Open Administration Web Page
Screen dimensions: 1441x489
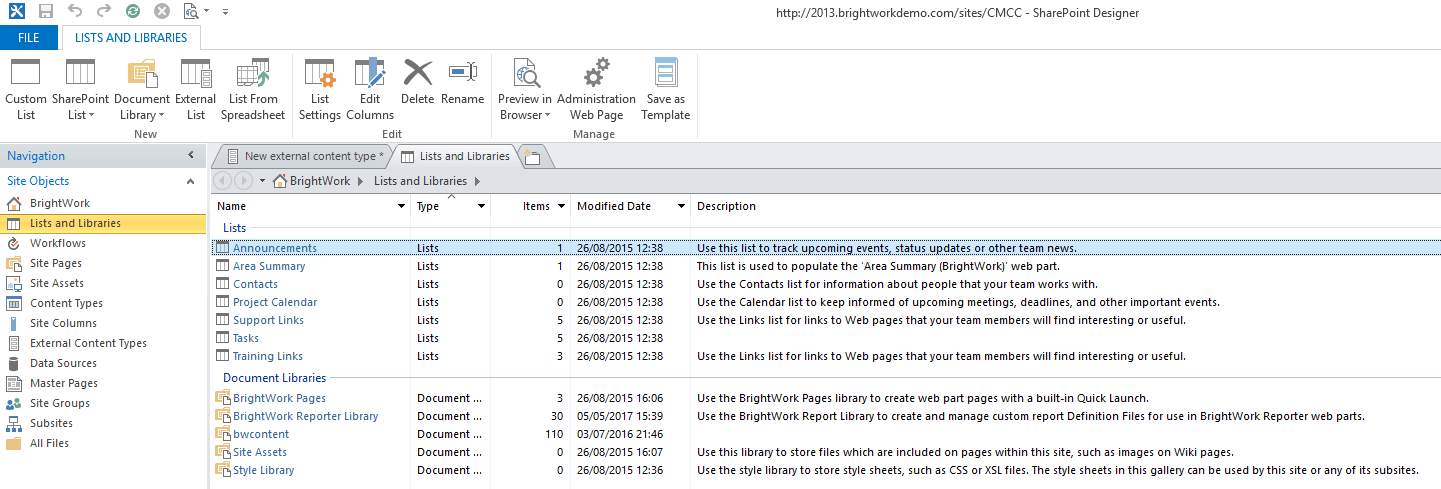[x=596, y=90]
